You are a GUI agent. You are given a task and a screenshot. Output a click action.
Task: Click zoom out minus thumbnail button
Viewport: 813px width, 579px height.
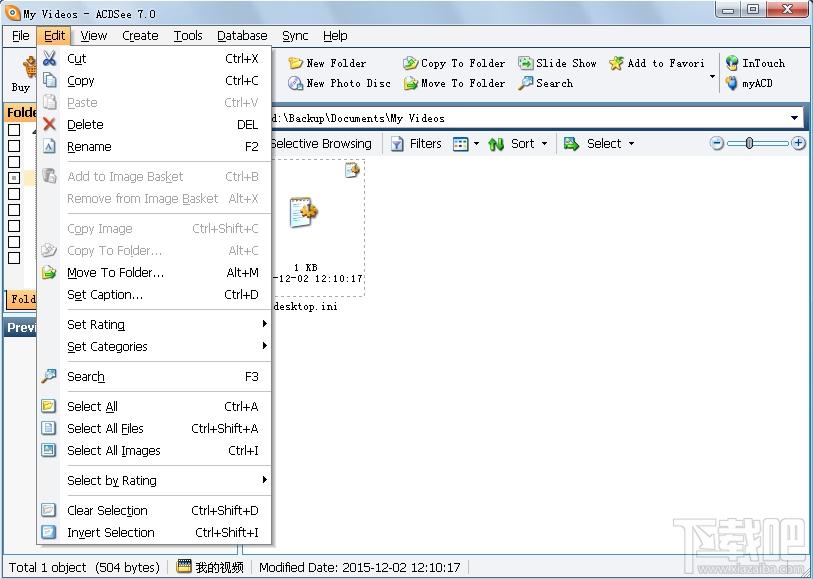(717, 143)
